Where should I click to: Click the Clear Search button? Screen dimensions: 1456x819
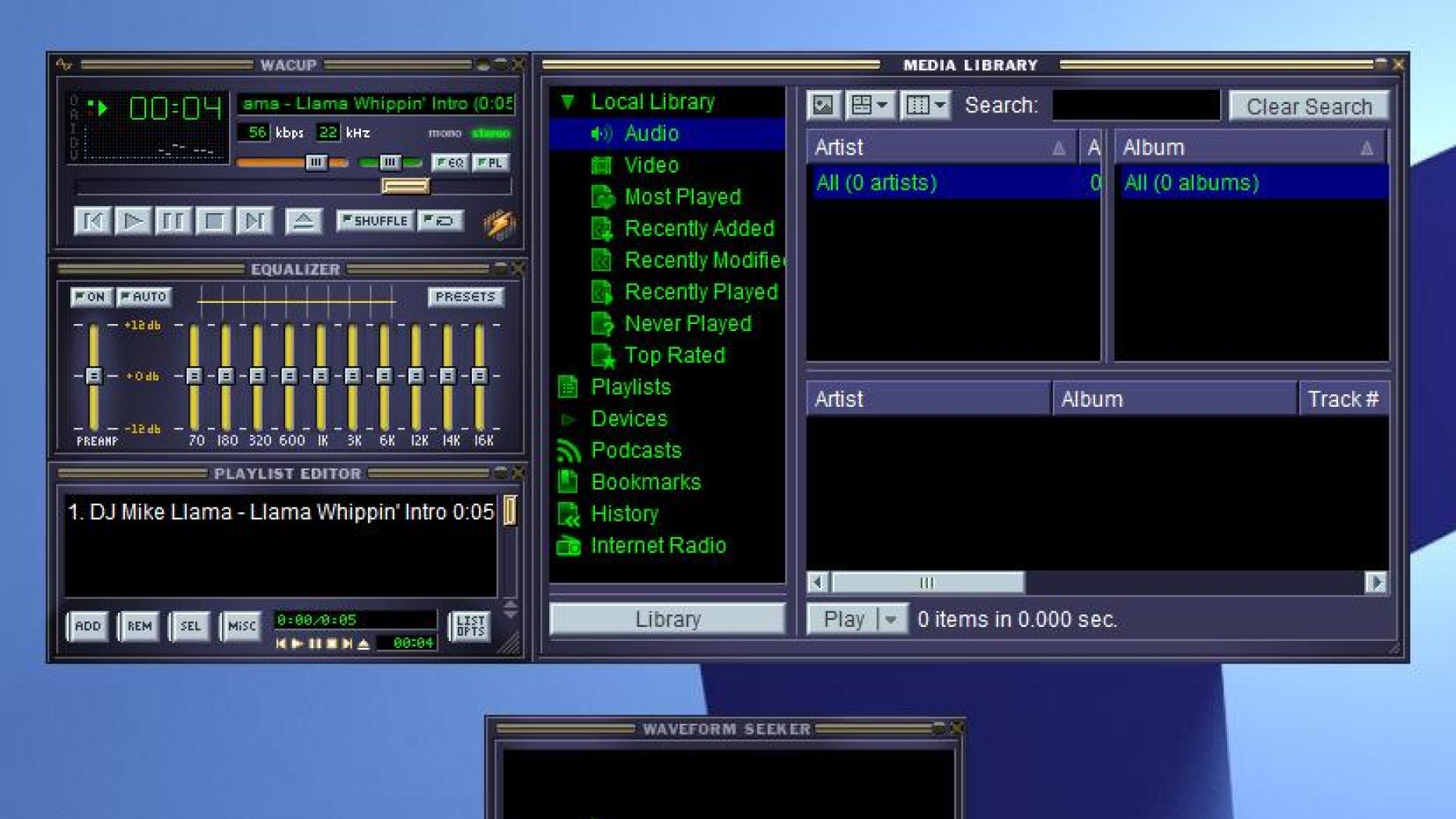click(x=1309, y=106)
